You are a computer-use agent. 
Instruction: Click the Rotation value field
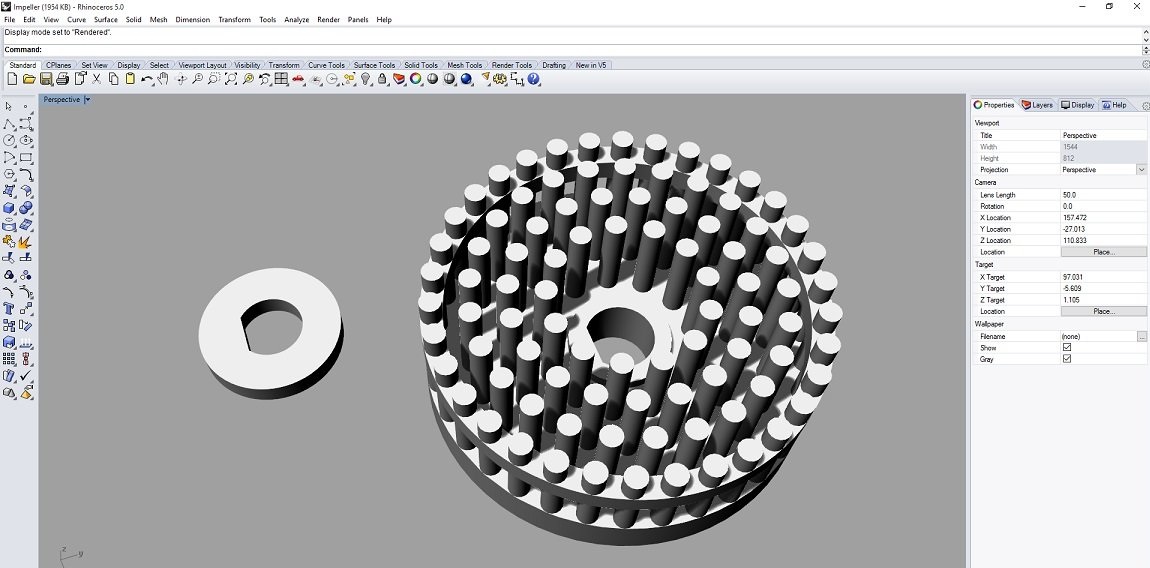coord(1103,206)
